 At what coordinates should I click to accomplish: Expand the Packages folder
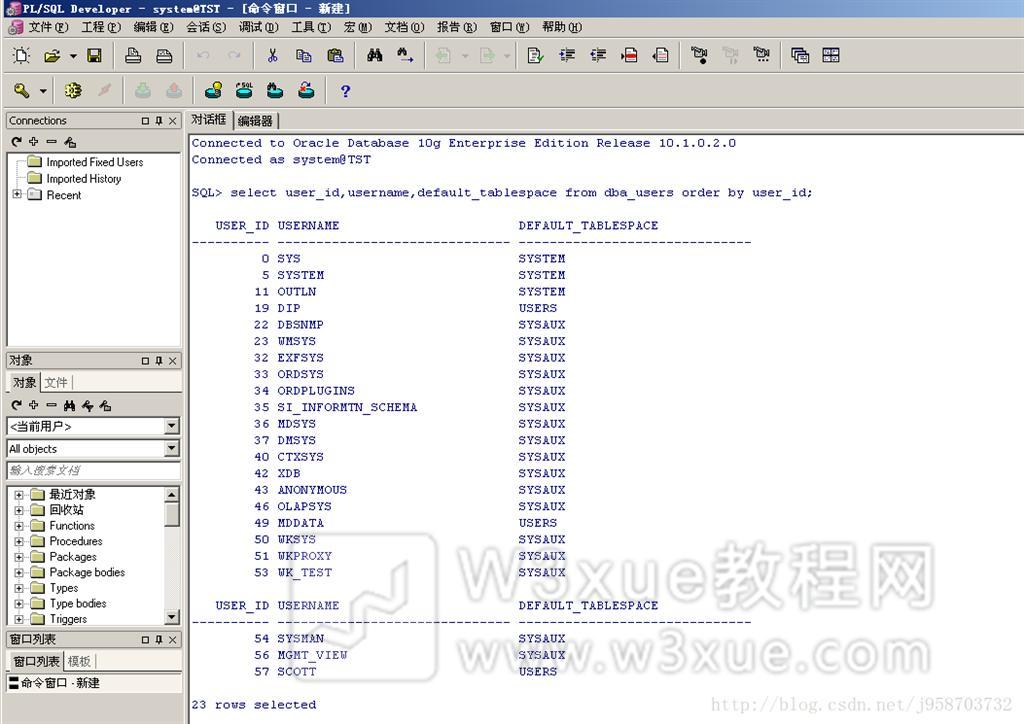19,558
